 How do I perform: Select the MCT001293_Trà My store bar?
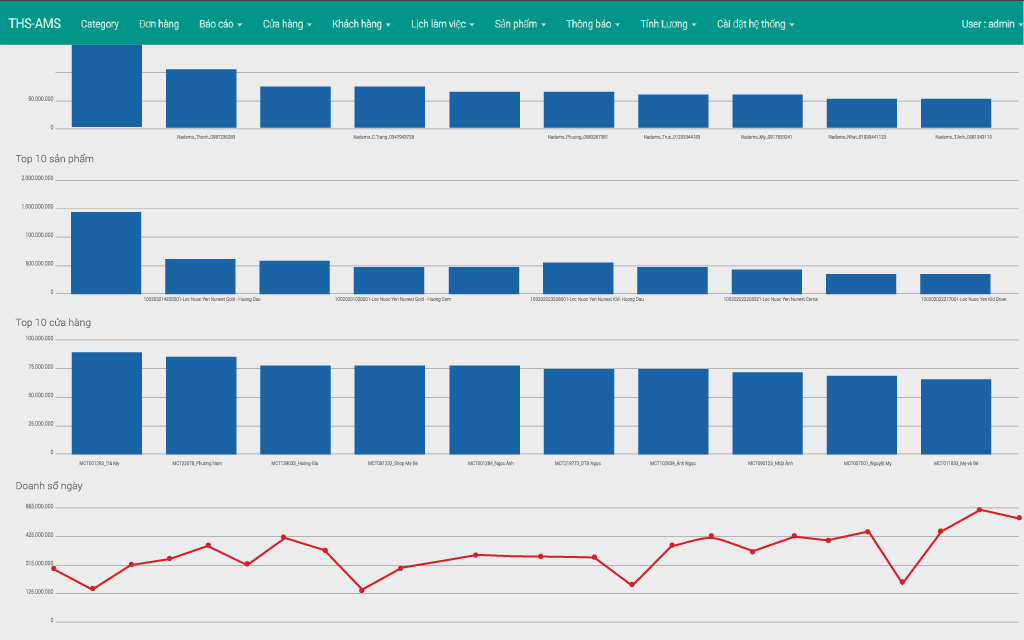tap(106, 405)
